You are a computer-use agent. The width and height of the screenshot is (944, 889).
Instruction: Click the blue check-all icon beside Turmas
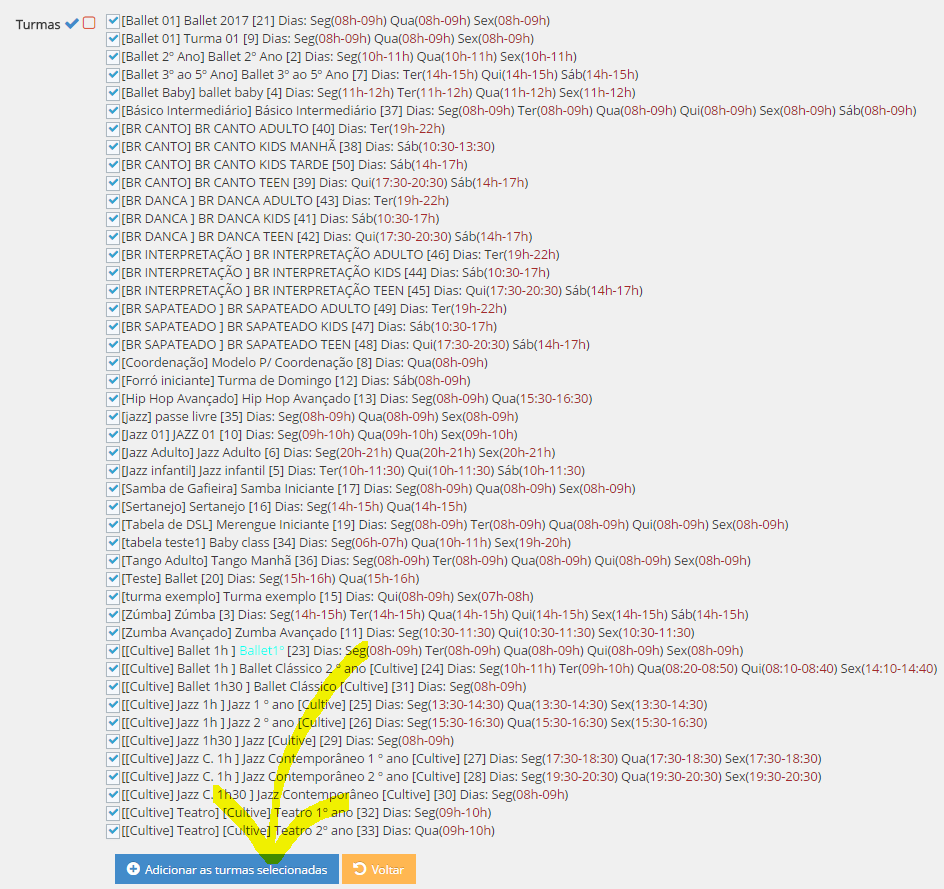pyautogui.click(x=72, y=23)
